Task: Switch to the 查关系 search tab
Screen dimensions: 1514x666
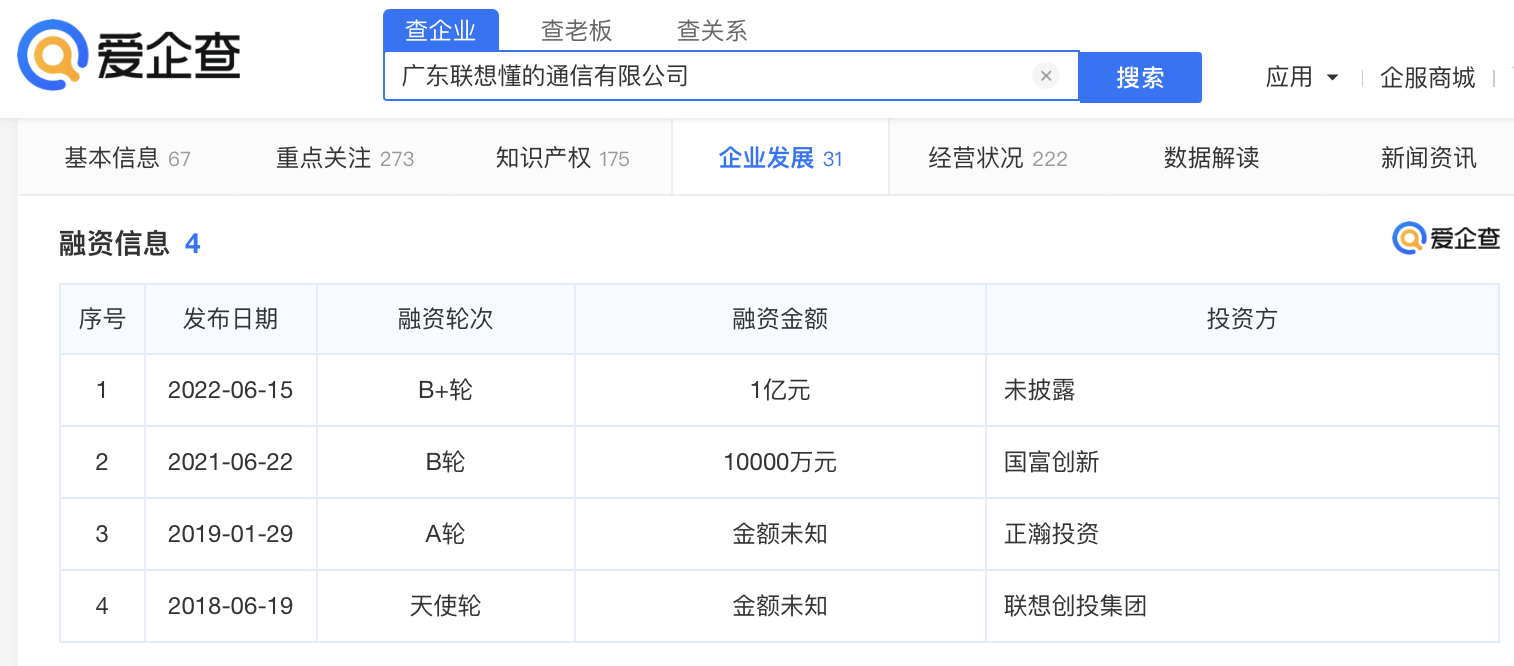Action: pyautogui.click(x=713, y=31)
